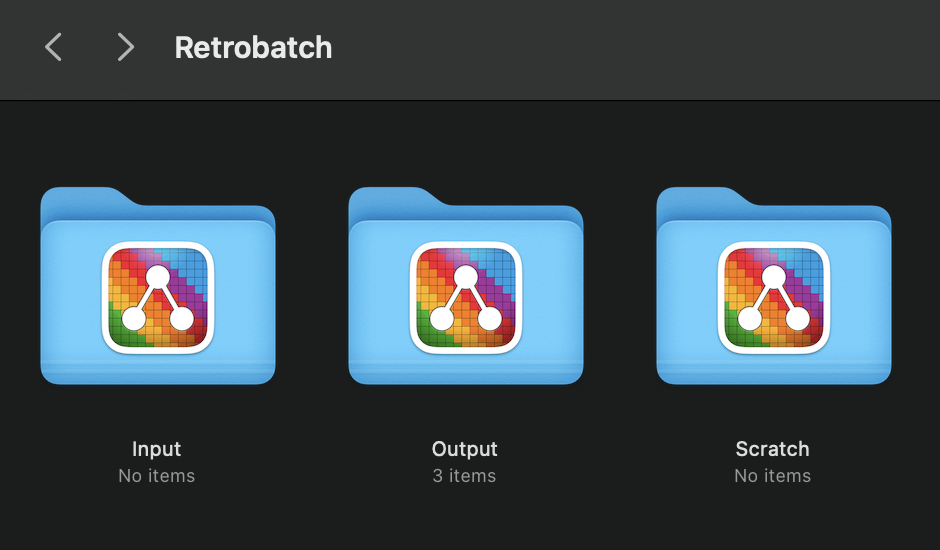Select the Output folder icon
Screen dimensions: 940x550
(x=466, y=285)
